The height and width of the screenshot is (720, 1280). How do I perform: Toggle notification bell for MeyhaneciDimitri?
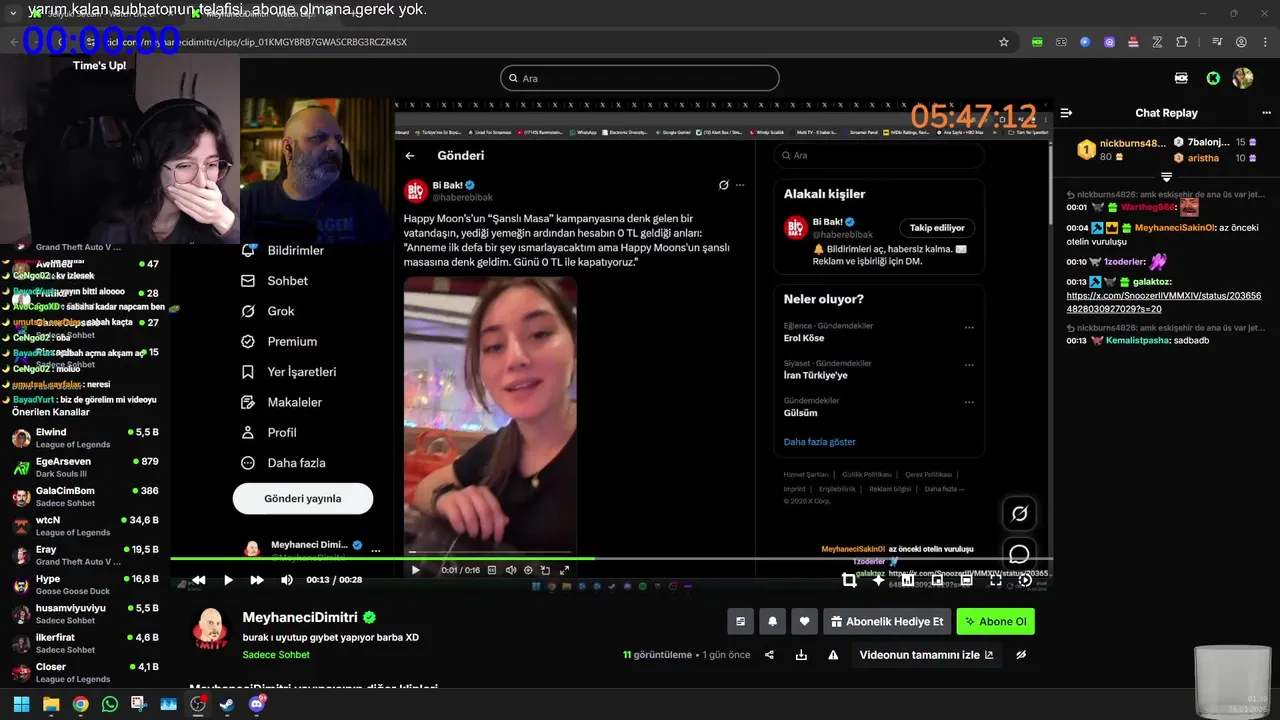tap(772, 621)
